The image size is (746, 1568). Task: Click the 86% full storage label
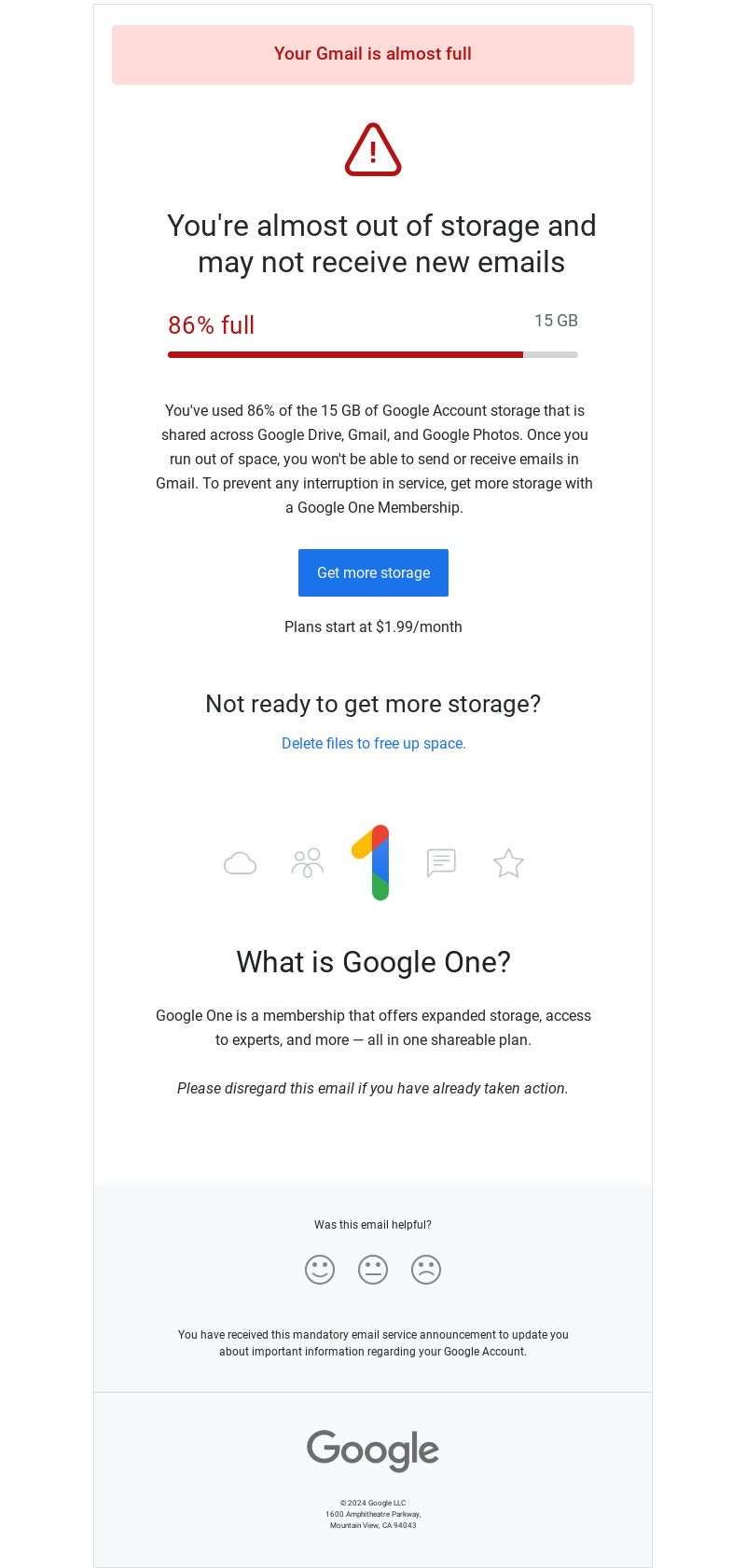coord(212,325)
